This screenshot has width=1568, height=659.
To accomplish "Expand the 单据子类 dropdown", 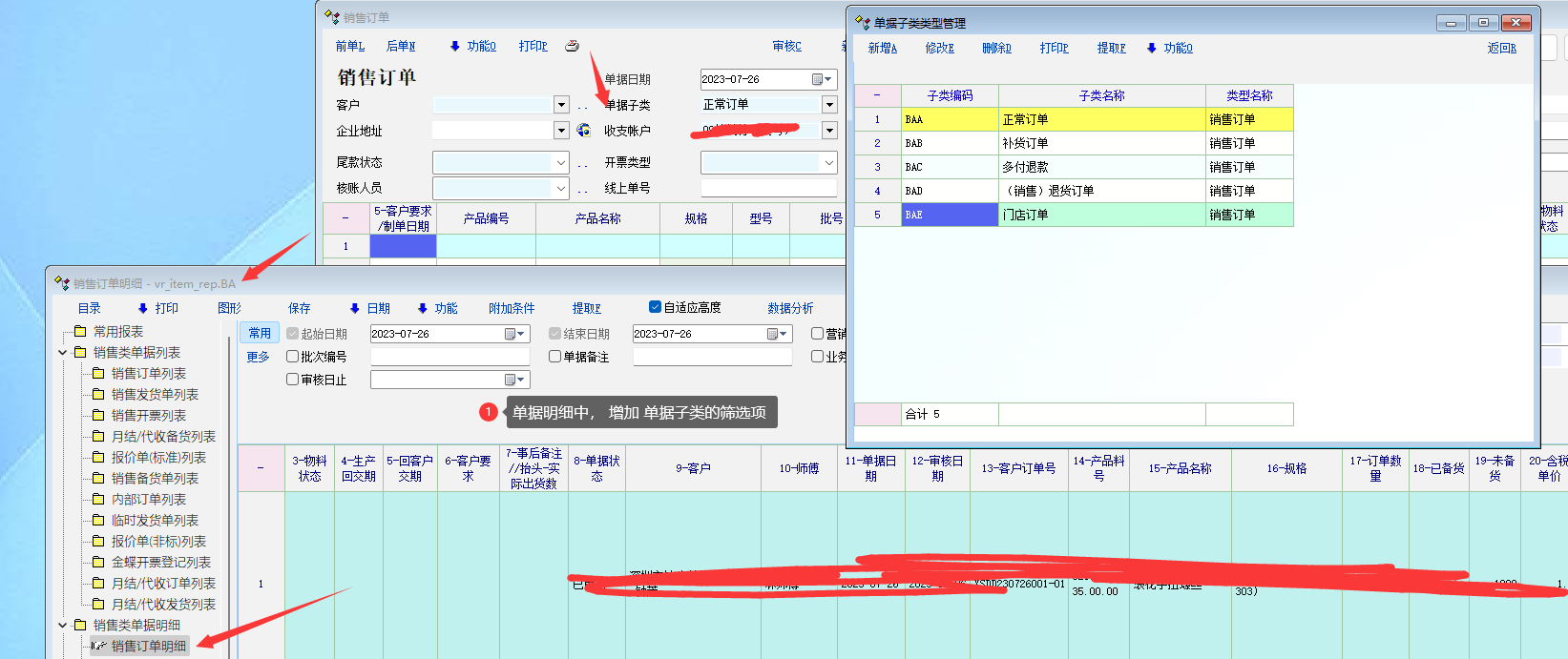I will [x=829, y=105].
